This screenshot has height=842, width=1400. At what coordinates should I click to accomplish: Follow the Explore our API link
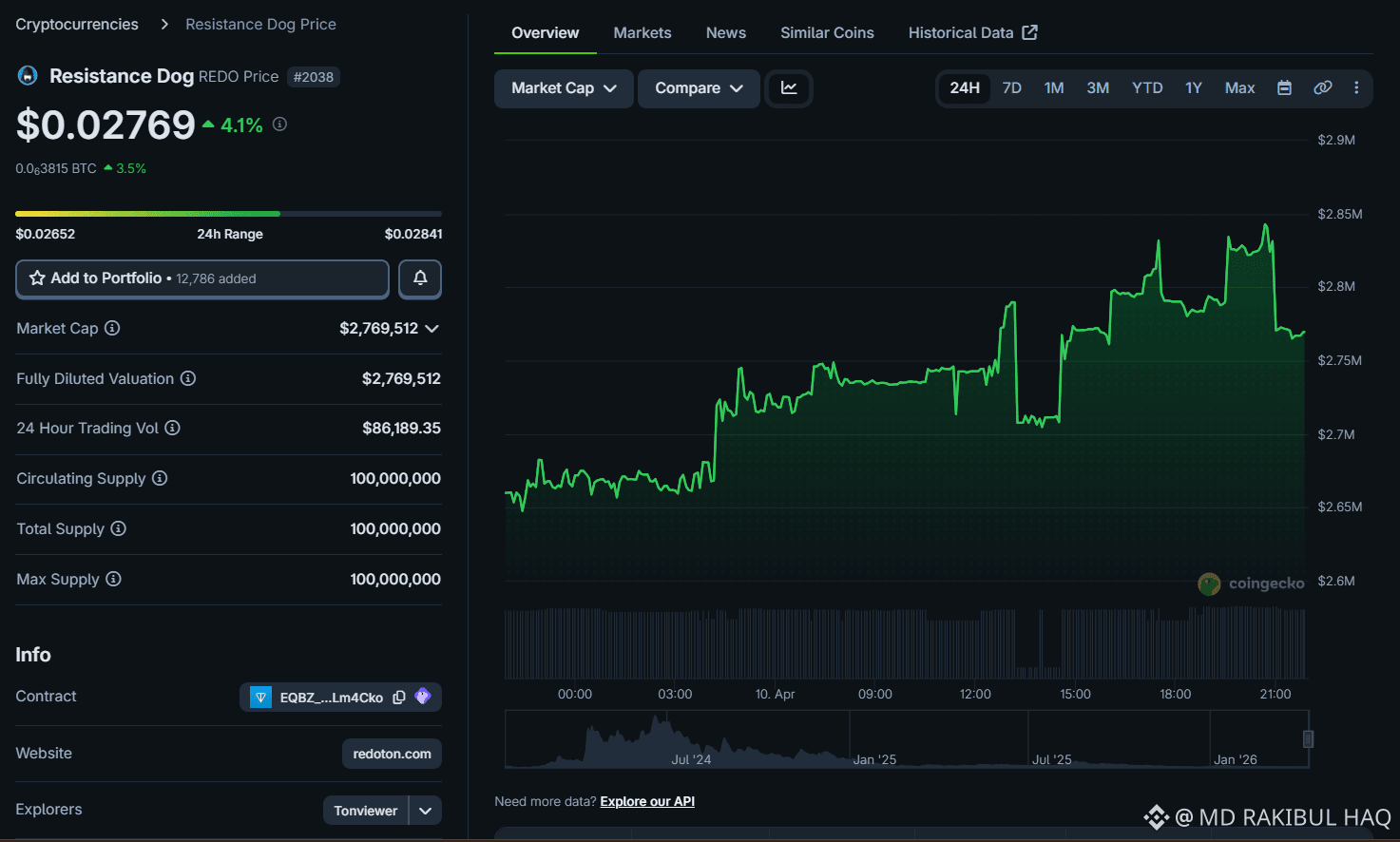pos(647,802)
